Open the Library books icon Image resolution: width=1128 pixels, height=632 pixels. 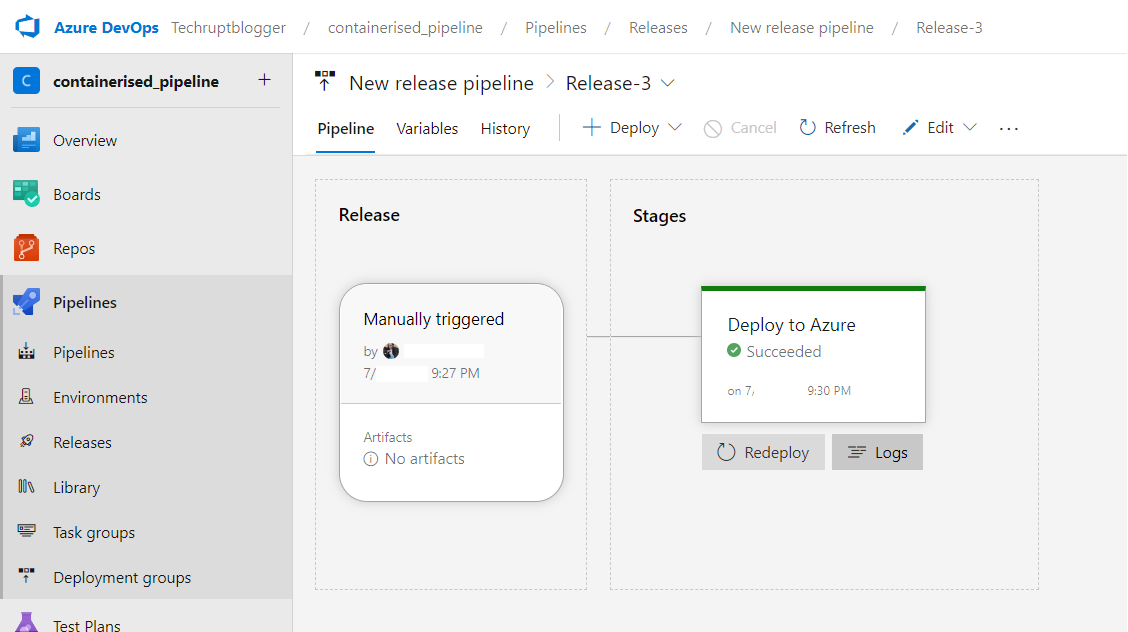(27, 487)
